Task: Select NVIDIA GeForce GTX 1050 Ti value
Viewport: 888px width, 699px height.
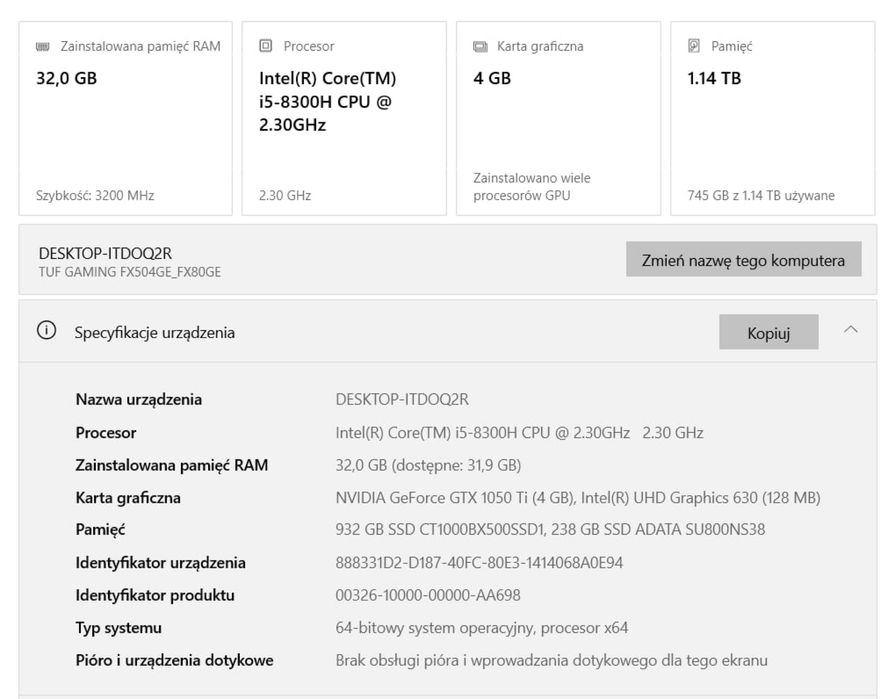Action: pyautogui.click(x=578, y=497)
